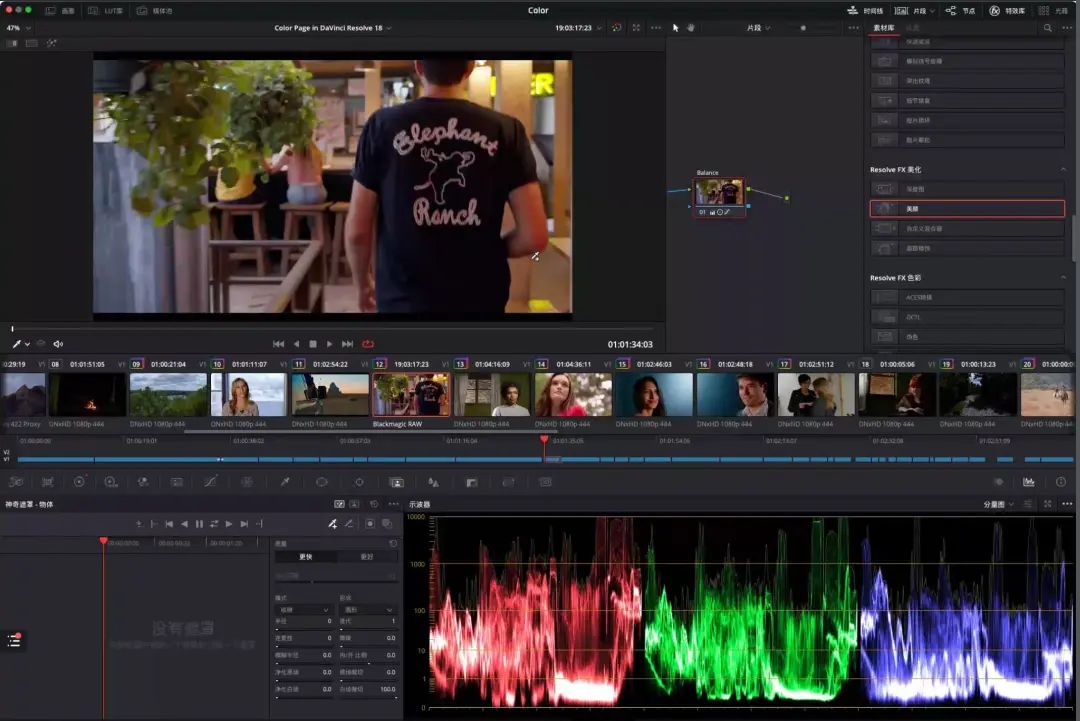This screenshot has height=721, width=1080.
Task: Open the Magic Mask palette icon
Action: click(x=396, y=482)
